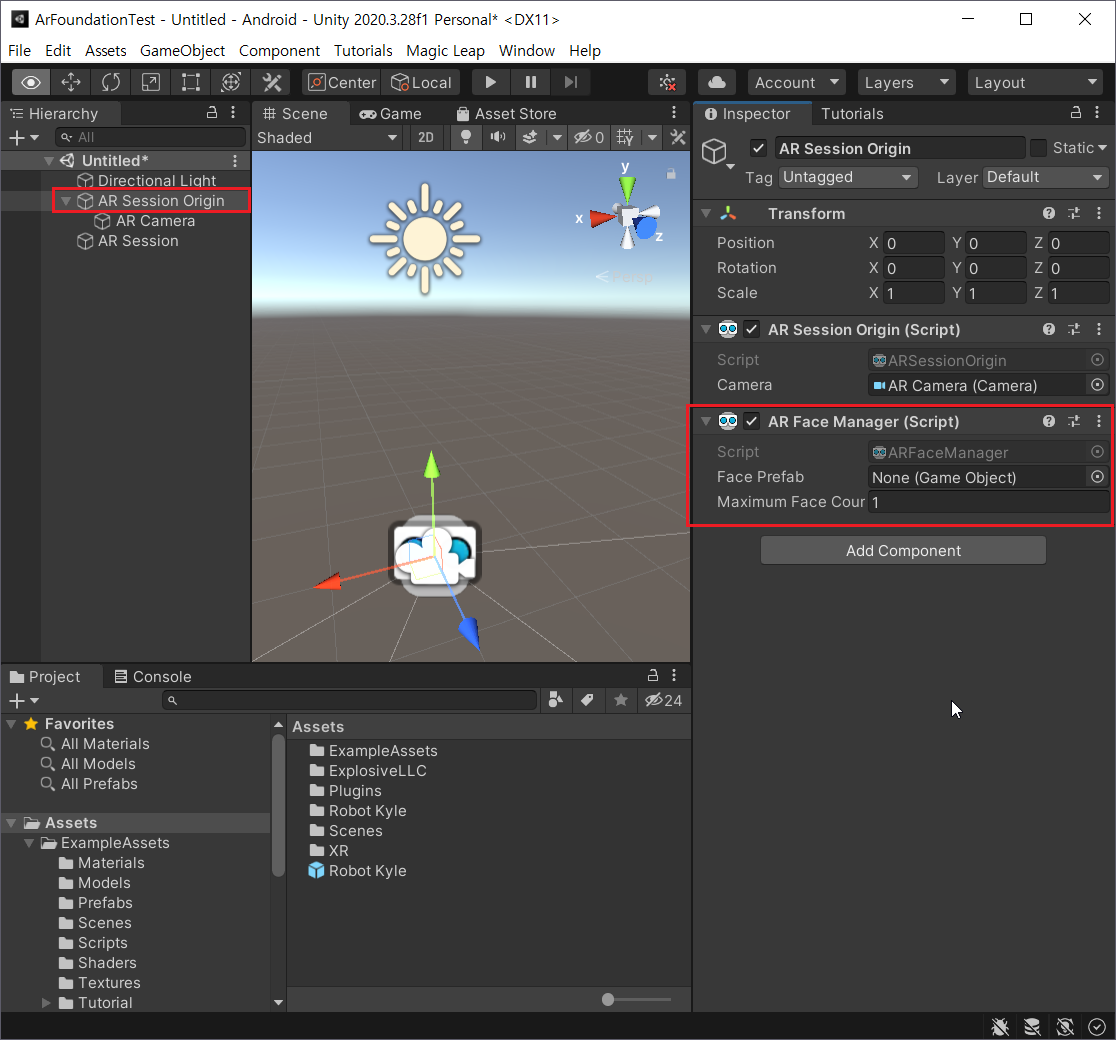Open Scene component tools icon
Screen dimensions: 1116x1040
(x=678, y=137)
